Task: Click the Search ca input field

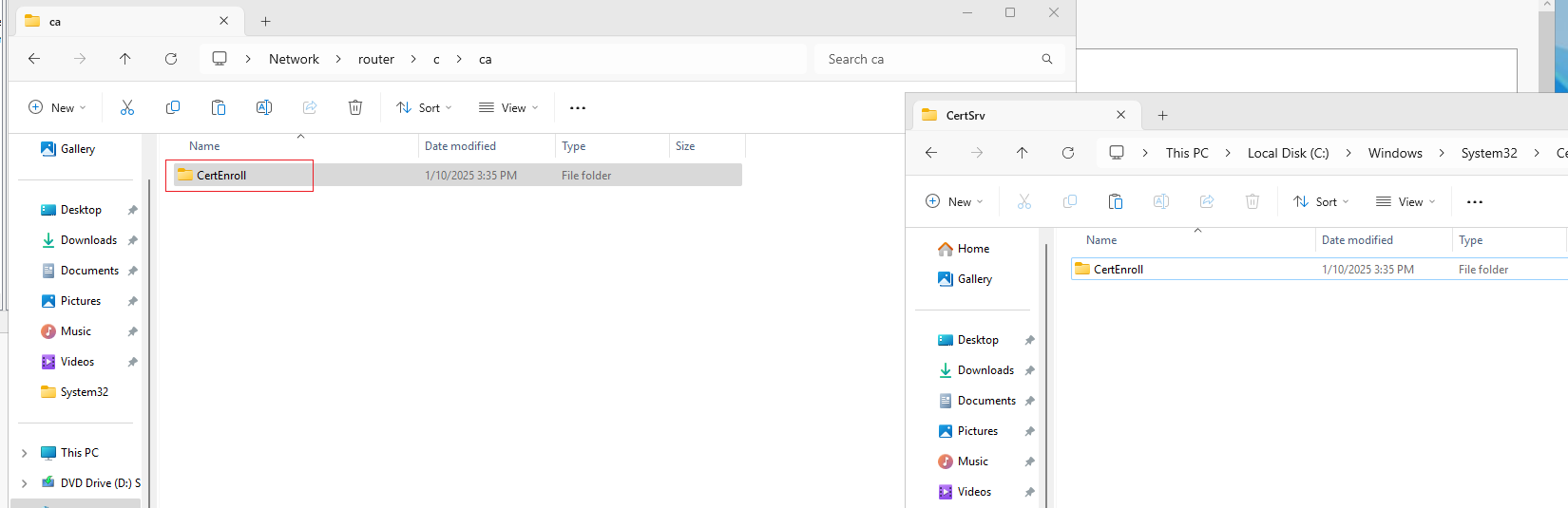Action: [x=940, y=59]
